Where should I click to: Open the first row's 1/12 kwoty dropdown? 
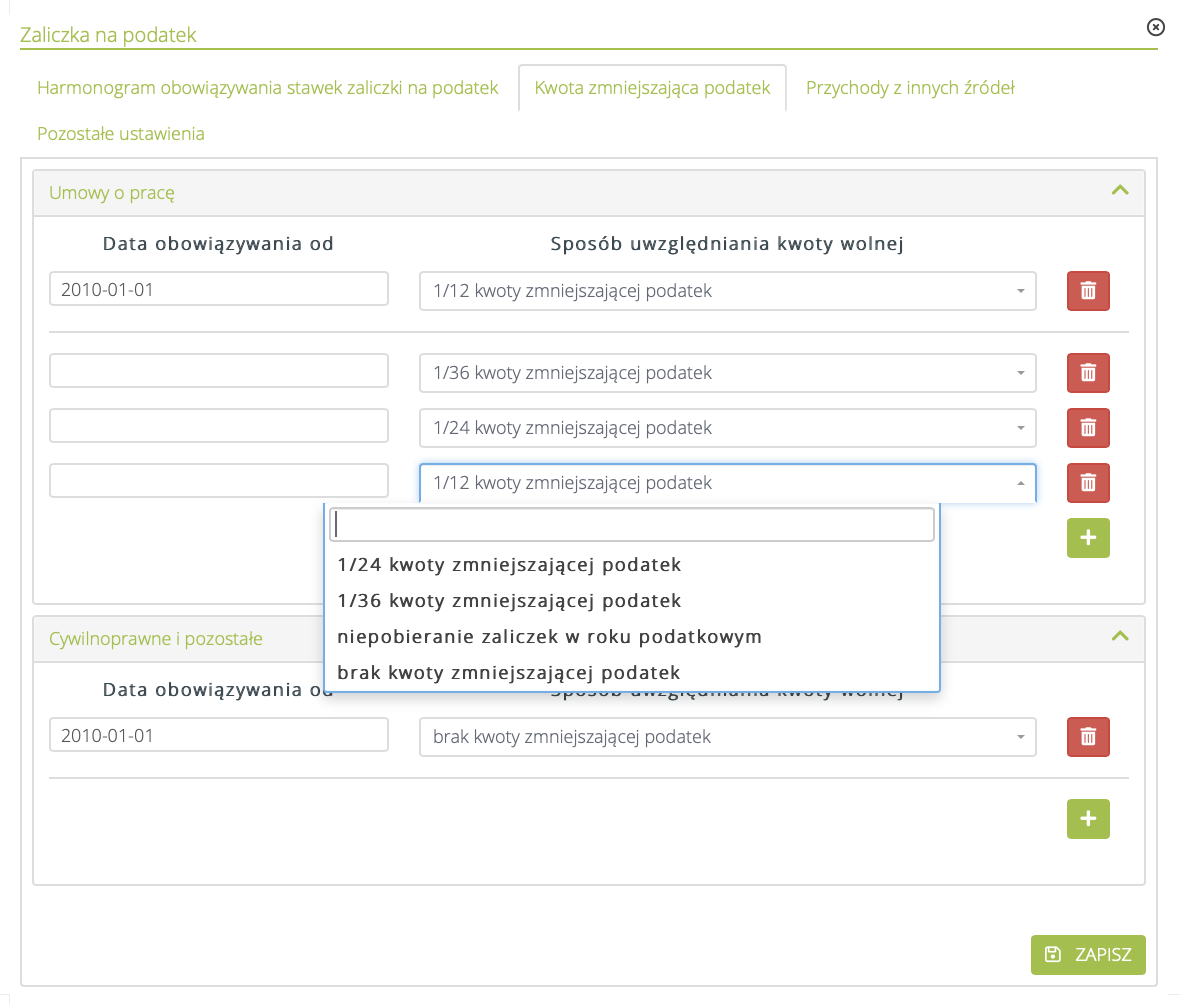(727, 291)
